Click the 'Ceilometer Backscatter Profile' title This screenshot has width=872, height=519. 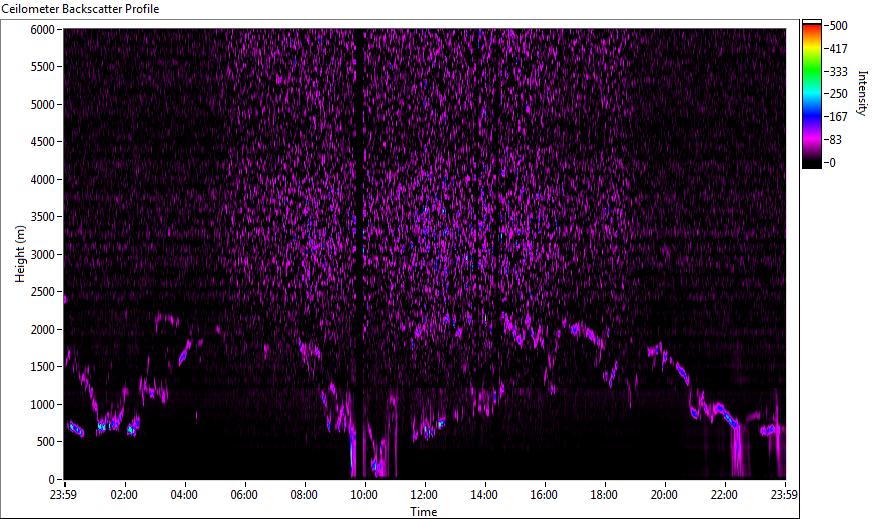point(80,9)
